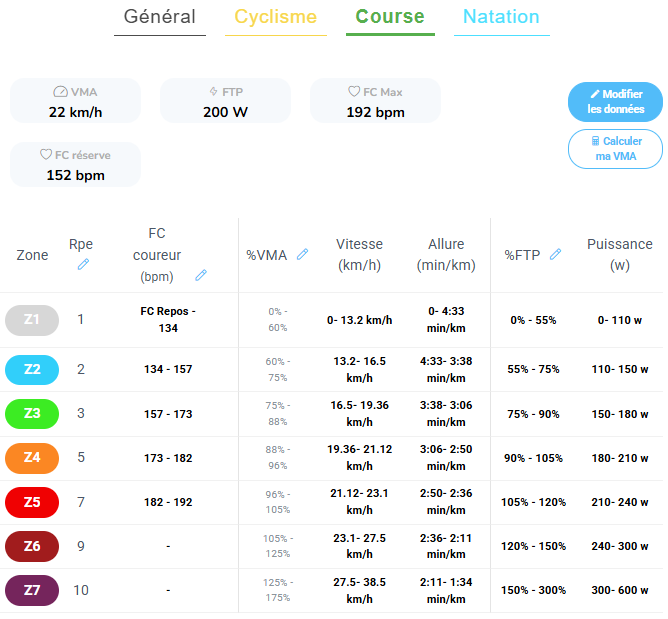Select the dark red Z6 zone badge
This screenshot has height=619, width=668.
tap(32, 546)
